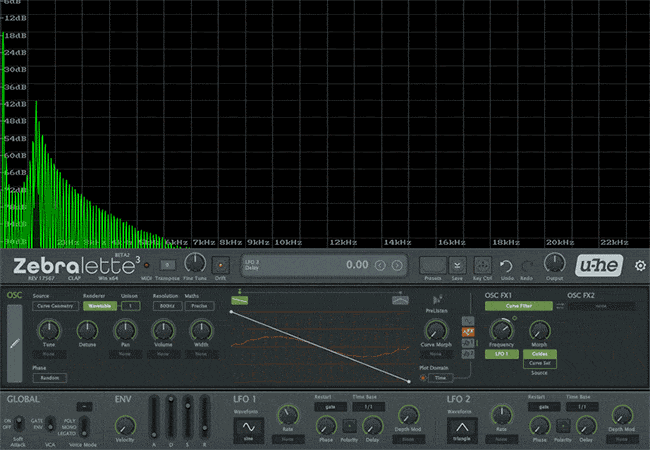Toggle the LFO 2 Polarity button
Viewport: 650px width, 450px height.
coord(563,426)
